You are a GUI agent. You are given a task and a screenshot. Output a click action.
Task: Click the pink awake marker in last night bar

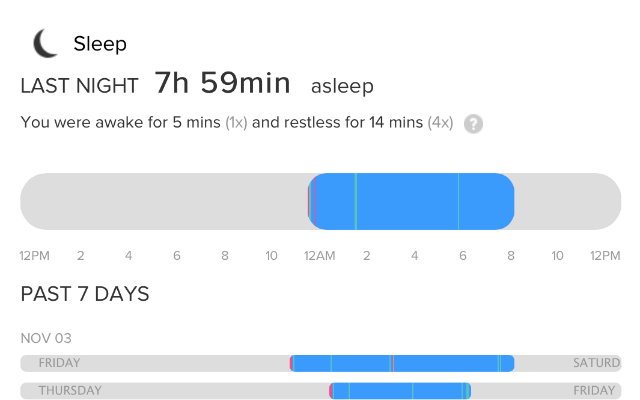point(315,201)
